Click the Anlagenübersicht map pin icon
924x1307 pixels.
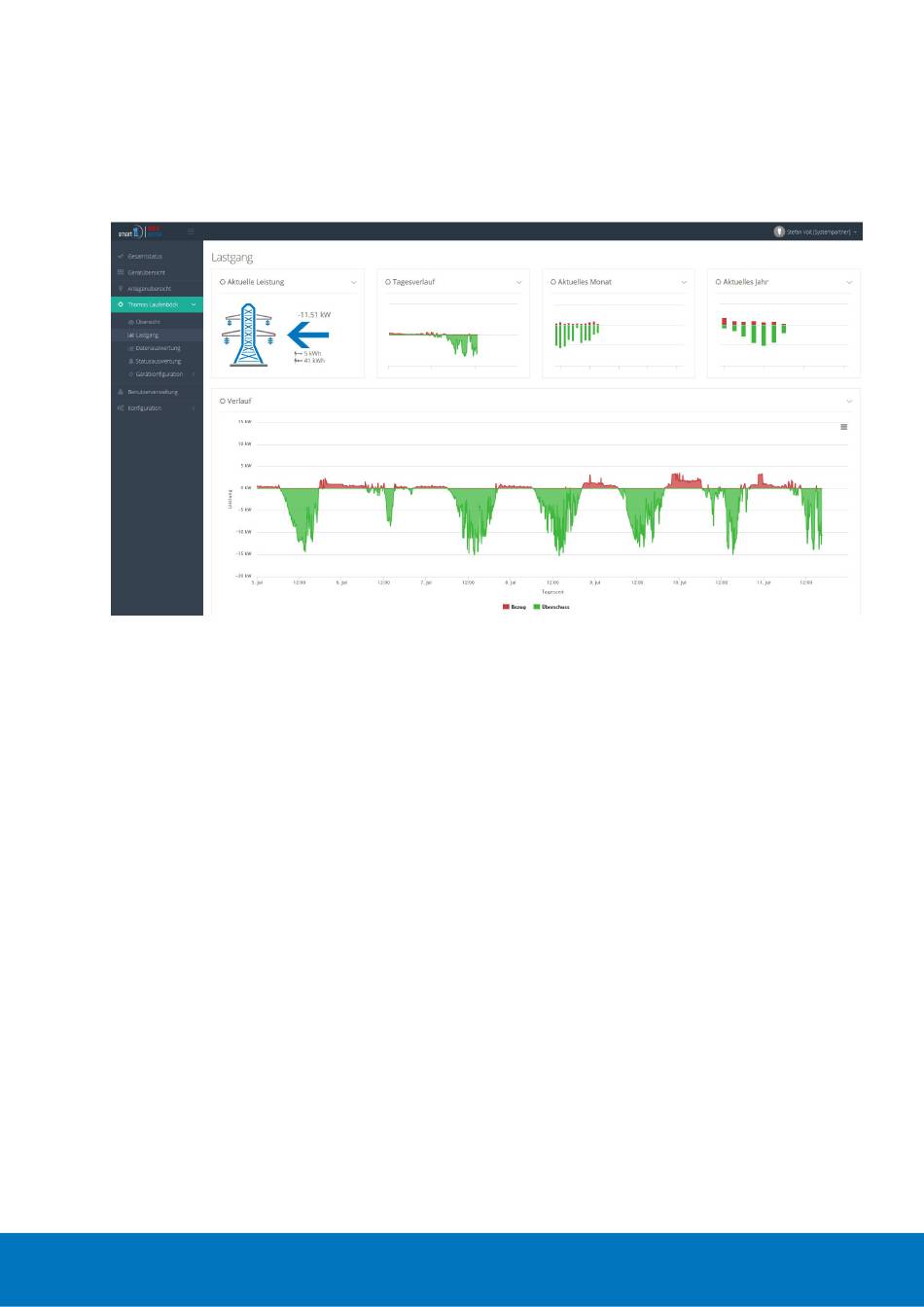click(120, 289)
